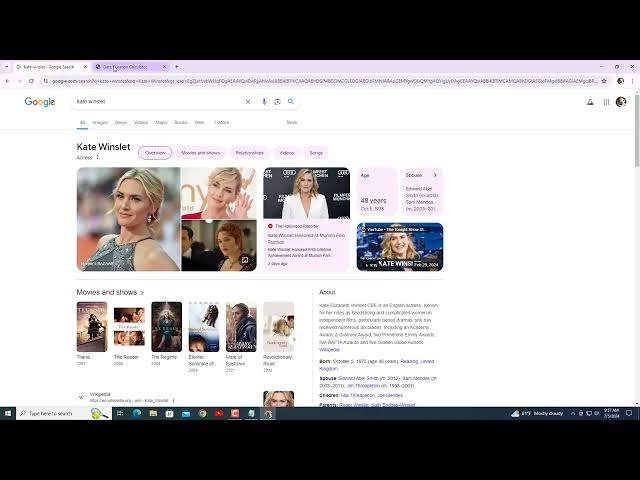Viewport: 640px width, 480px height.
Task: Click inside the kate winslet search field
Action: point(159,102)
